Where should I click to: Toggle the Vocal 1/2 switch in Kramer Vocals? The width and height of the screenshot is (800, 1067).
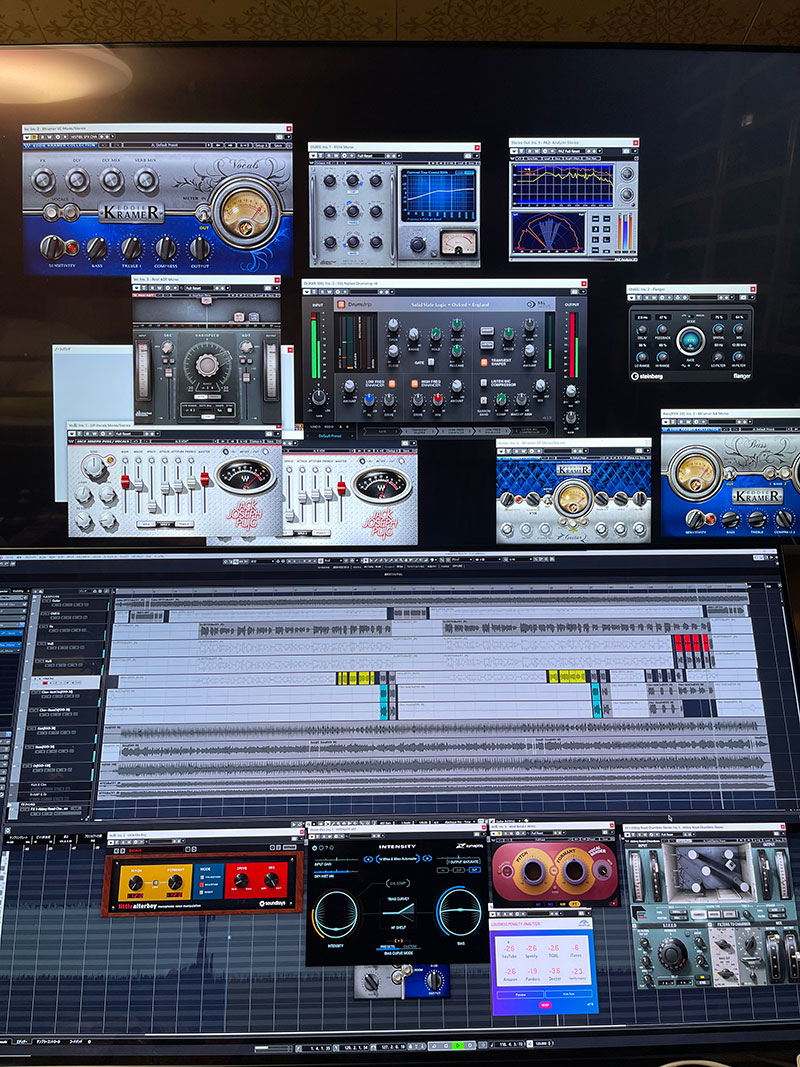[x=61, y=212]
